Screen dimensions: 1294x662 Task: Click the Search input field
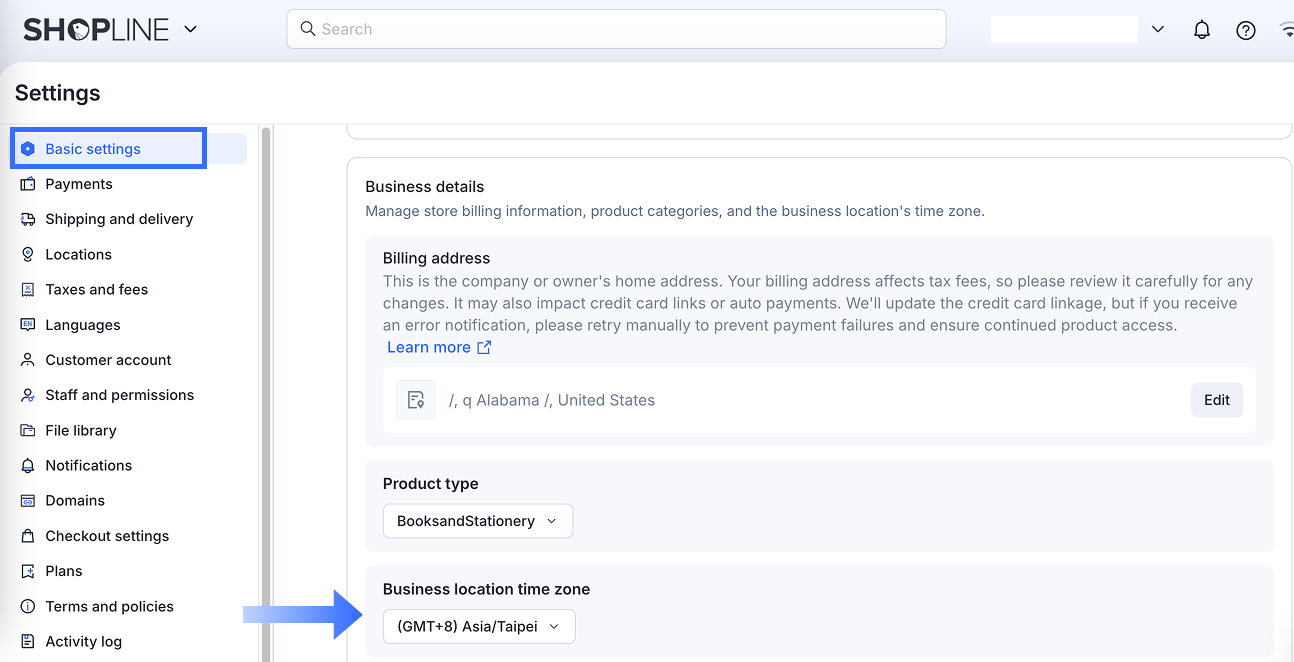(x=616, y=29)
